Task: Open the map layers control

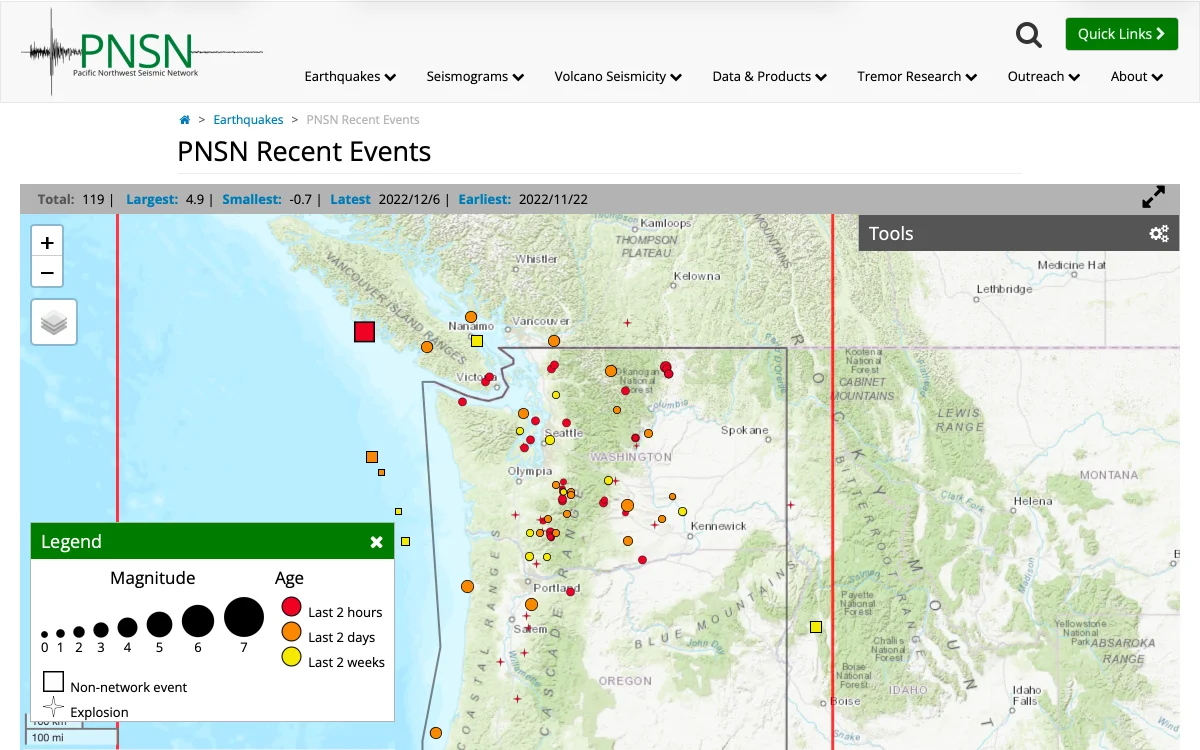Action: [54, 322]
